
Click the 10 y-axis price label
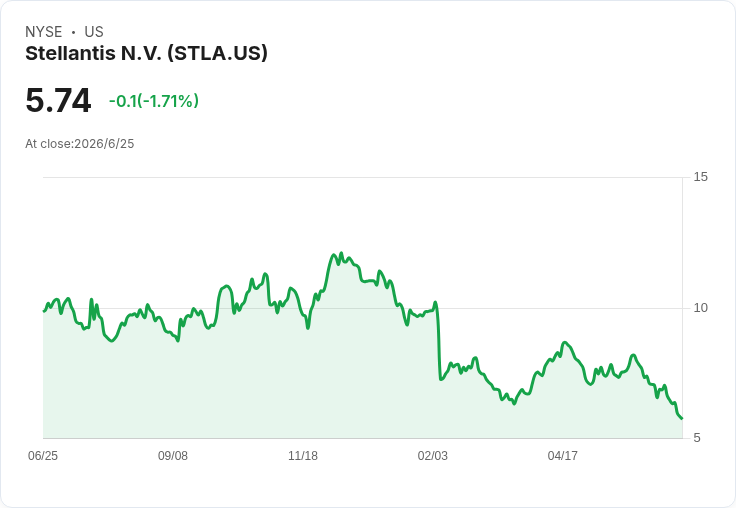point(700,308)
